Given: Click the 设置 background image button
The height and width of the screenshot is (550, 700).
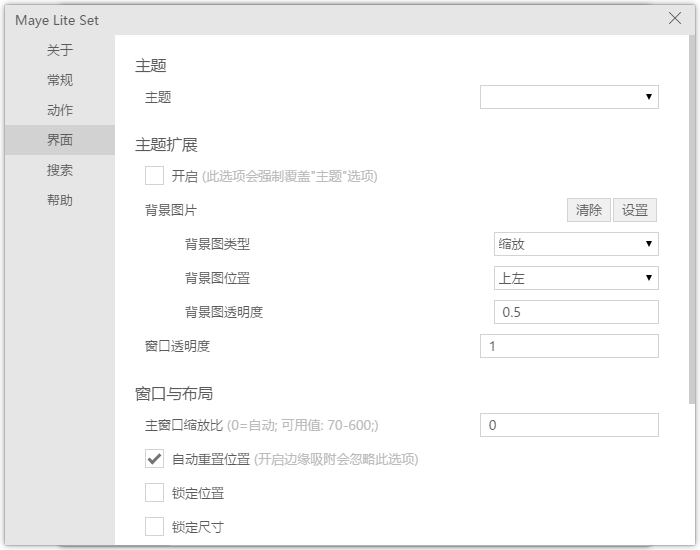Looking at the screenshot, I should coord(635,210).
